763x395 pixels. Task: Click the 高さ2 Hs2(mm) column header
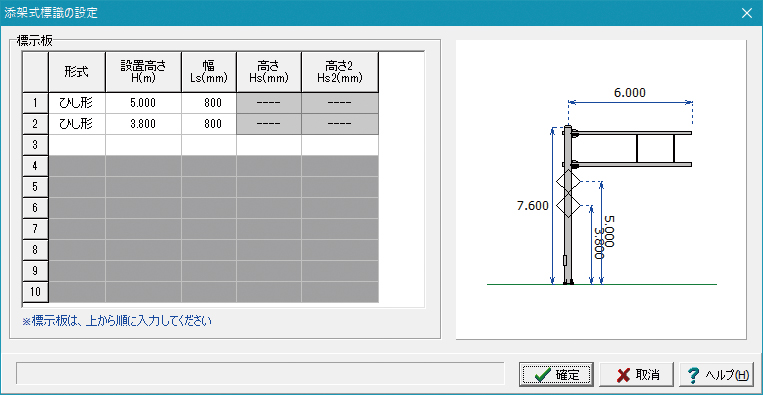pos(340,72)
